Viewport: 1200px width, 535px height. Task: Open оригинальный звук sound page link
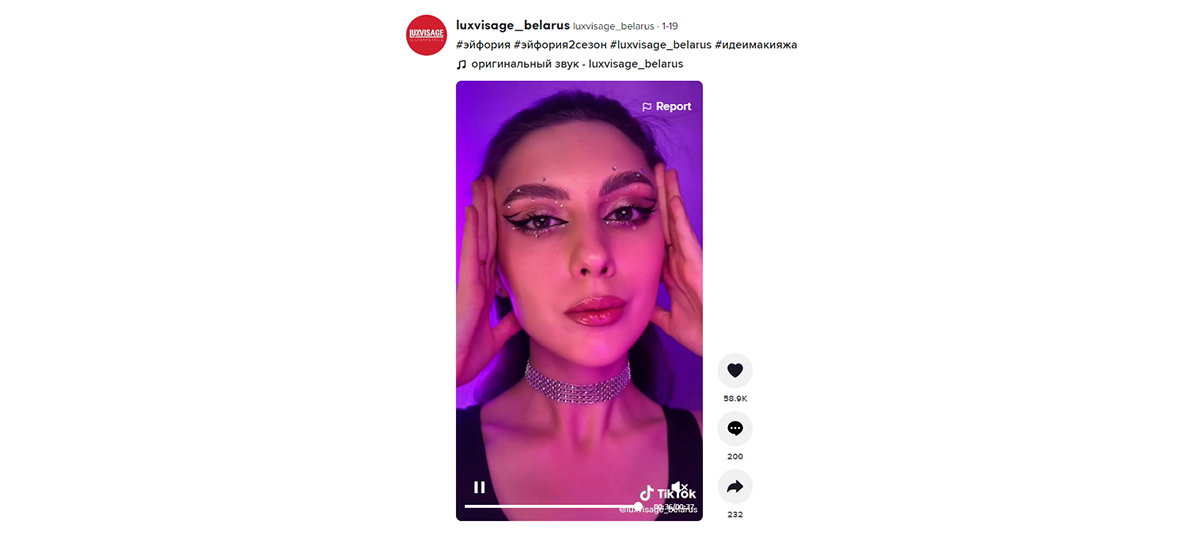click(577, 64)
